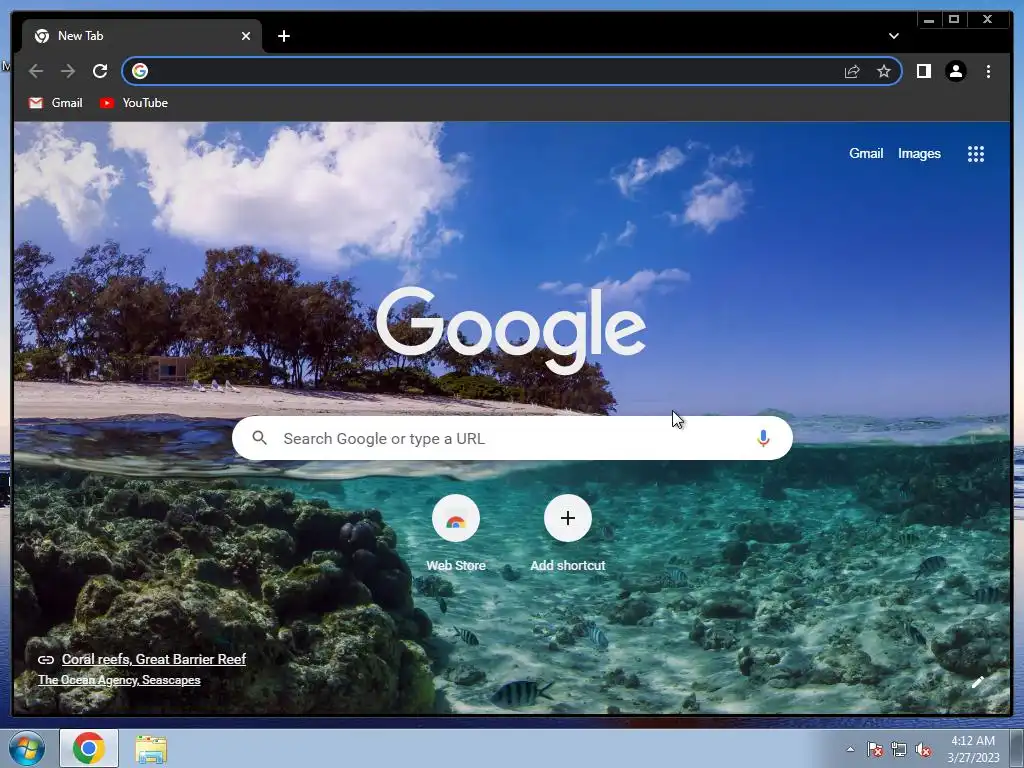Click the Gmail link at top right of the page

(x=866, y=153)
